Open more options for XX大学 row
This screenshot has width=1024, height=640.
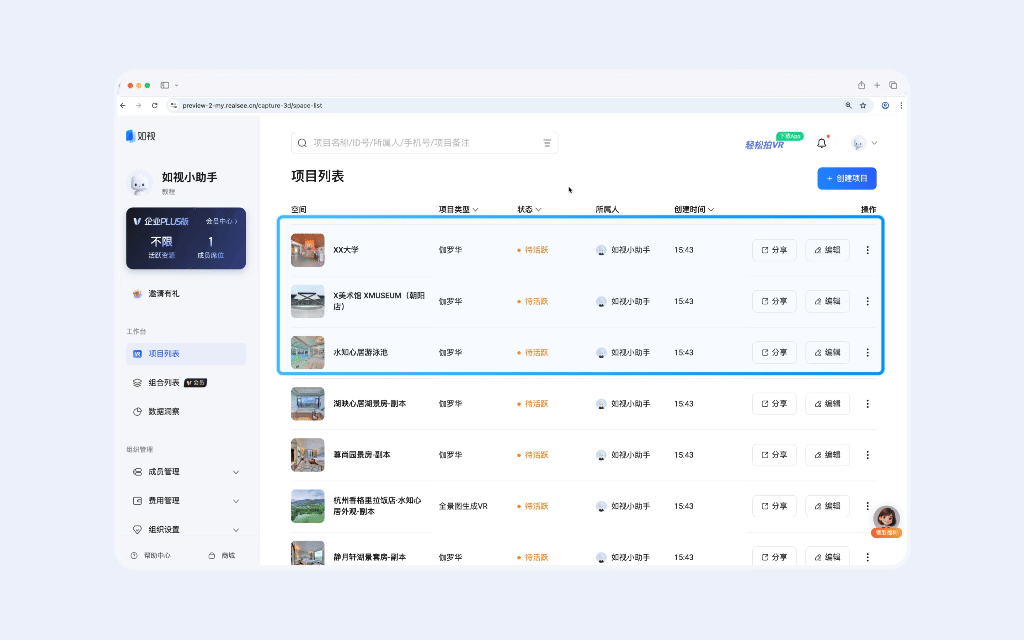(x=867, y=250)
